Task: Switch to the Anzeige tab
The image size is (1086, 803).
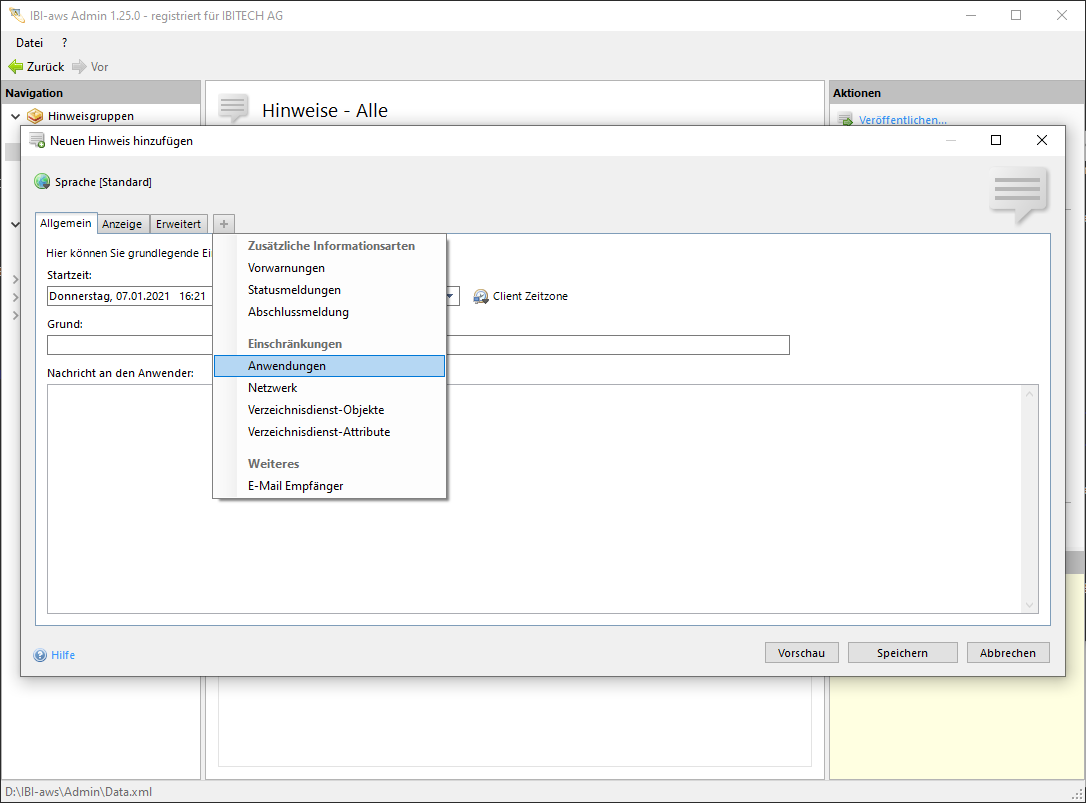Action: coord(122,224)
